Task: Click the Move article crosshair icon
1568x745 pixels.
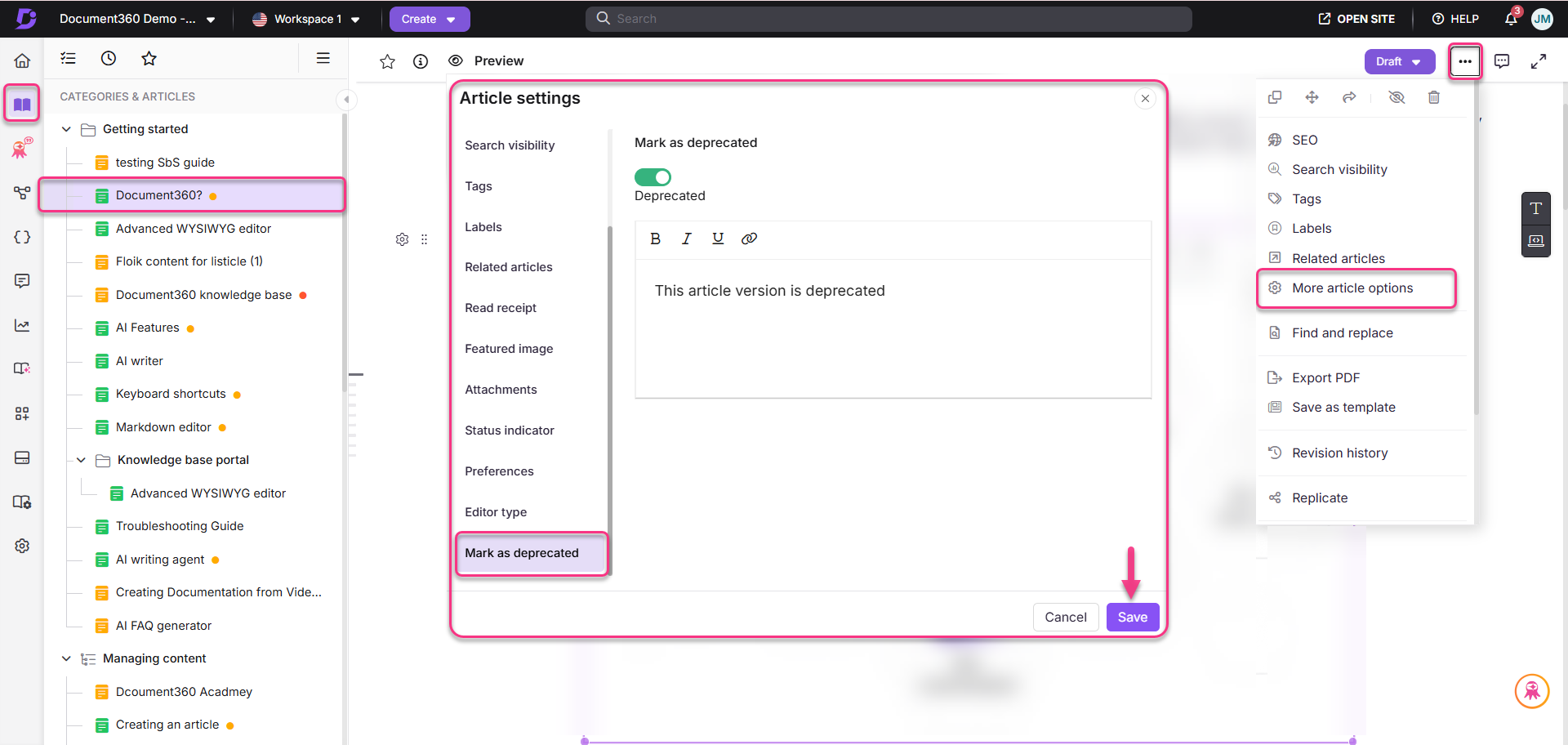Action: click(1312, 97)
